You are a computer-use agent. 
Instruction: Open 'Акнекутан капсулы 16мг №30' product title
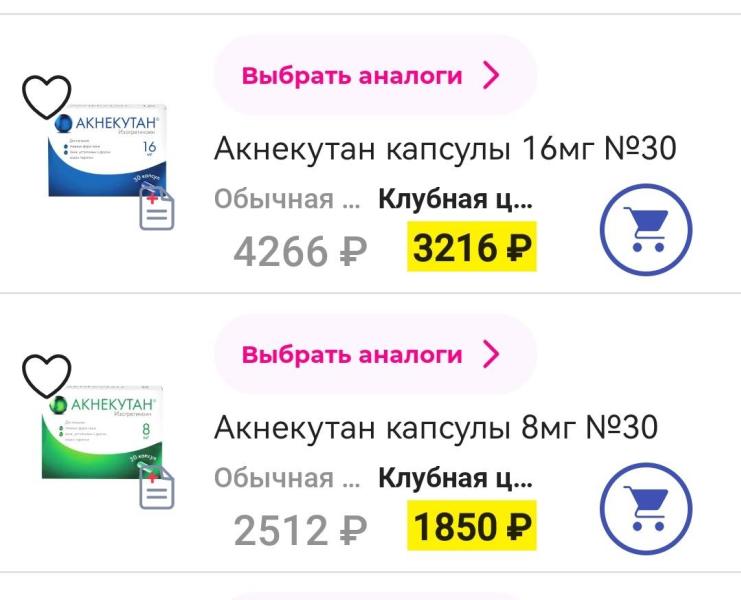click(445, 149)
